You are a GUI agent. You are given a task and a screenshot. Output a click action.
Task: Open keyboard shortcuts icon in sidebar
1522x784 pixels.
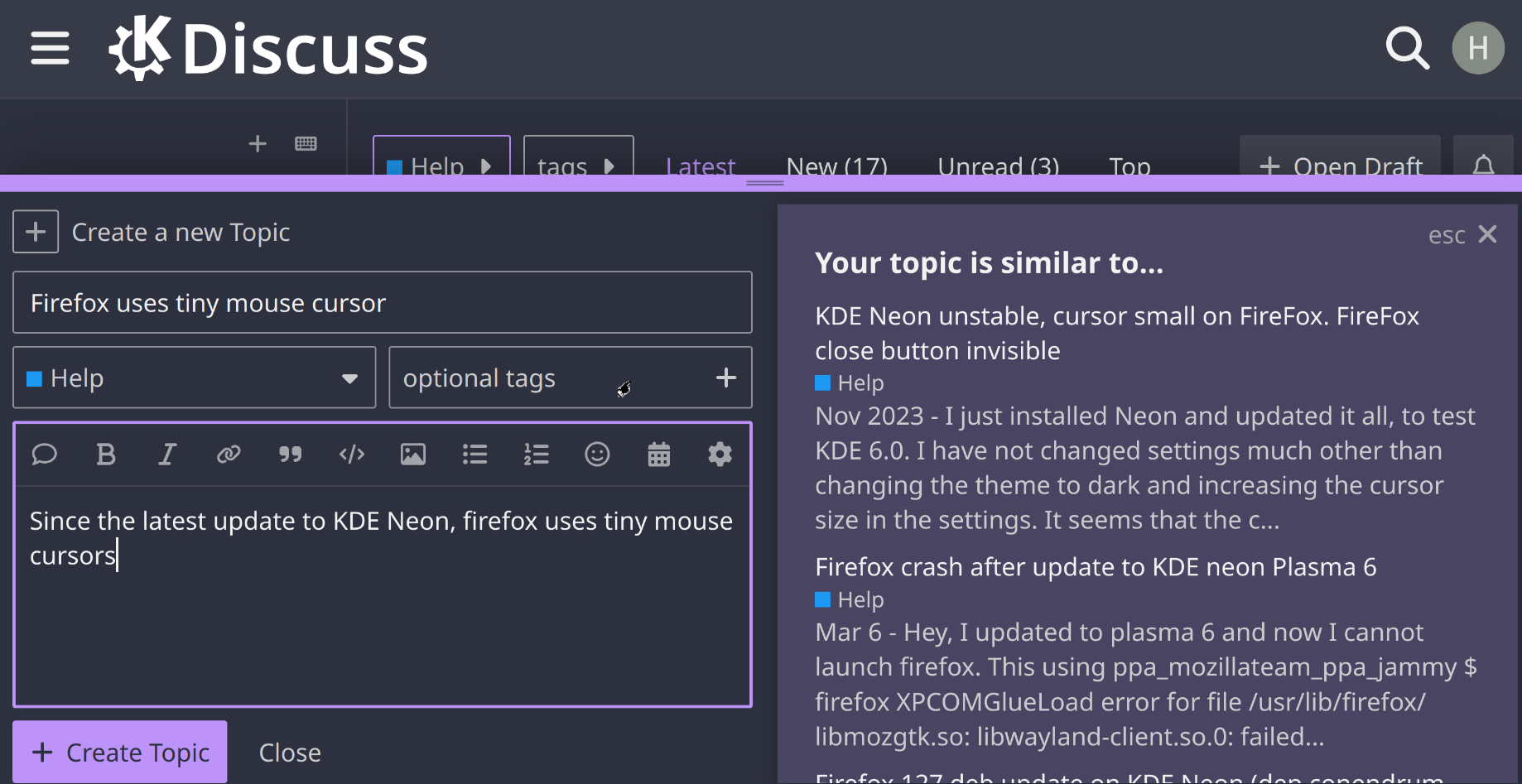pyautogui.click(x=306, y=144)
